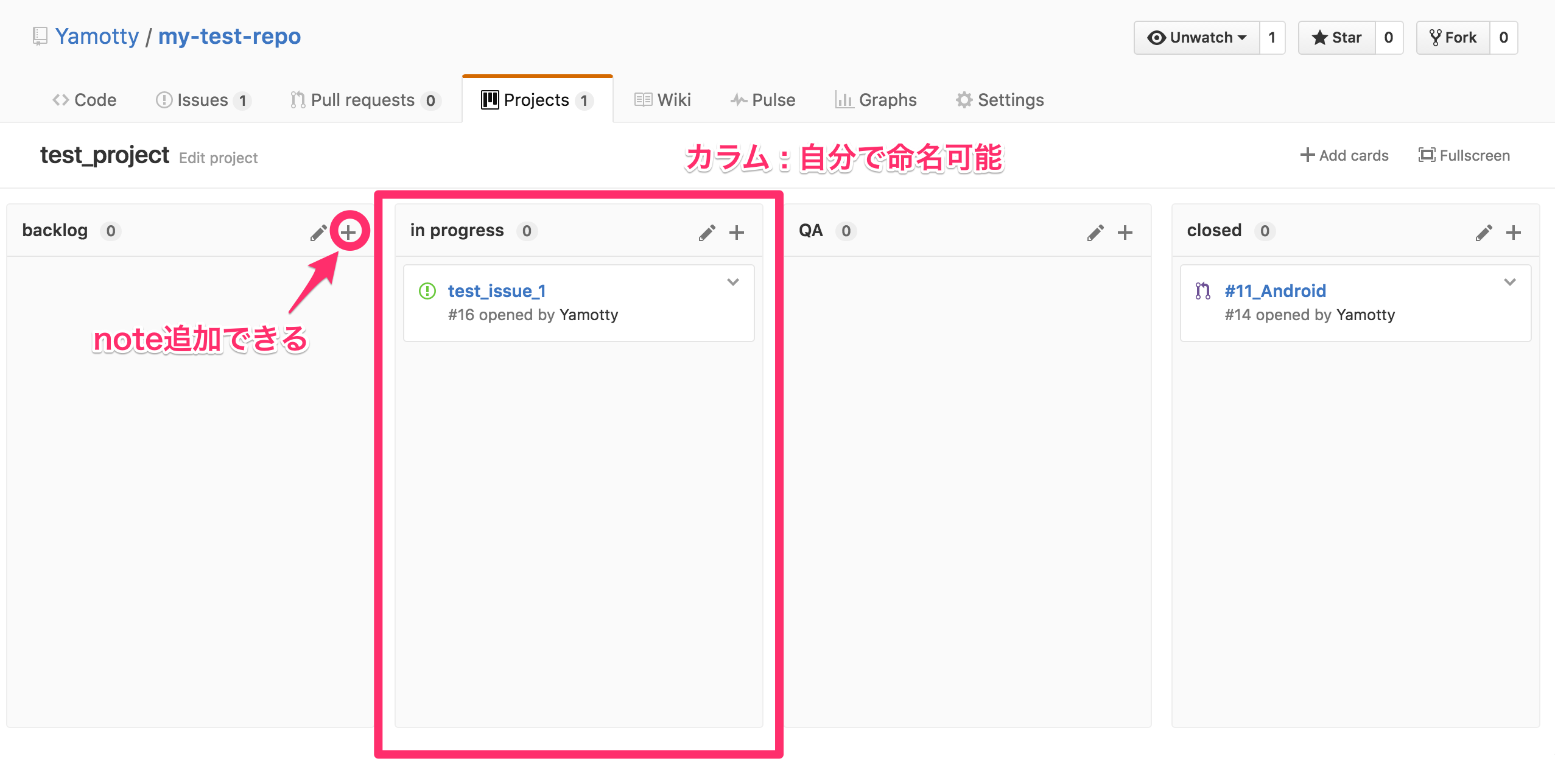Enter Fullscreen mode for the project board
The image size is (1555, 784).
1464,155
